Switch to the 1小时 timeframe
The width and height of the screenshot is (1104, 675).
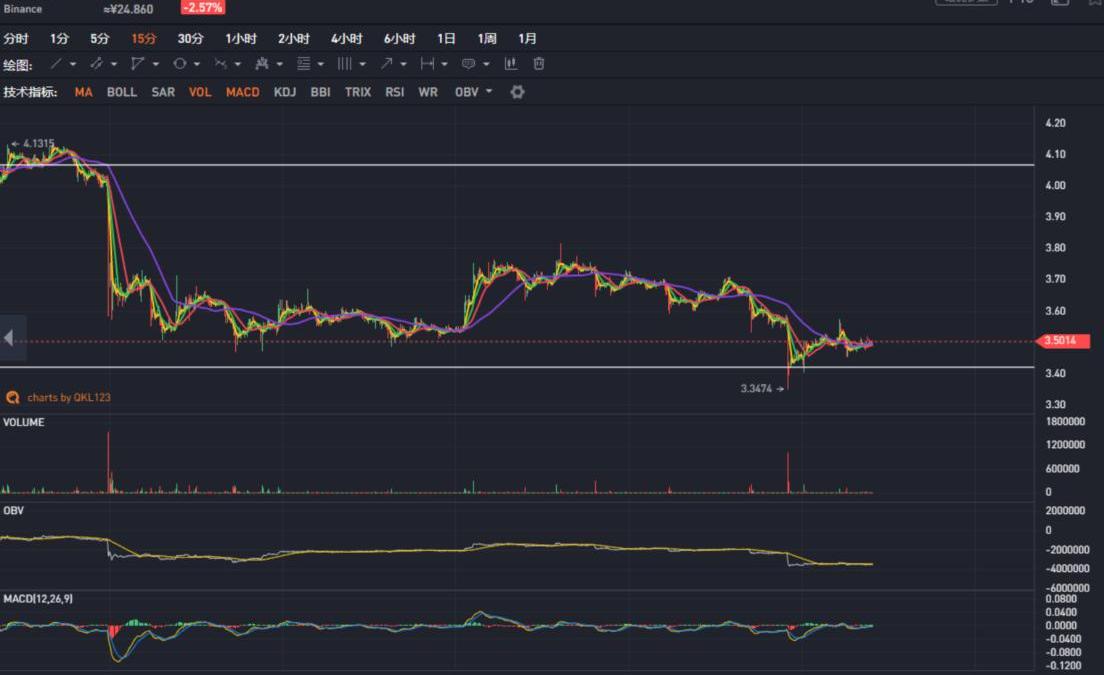point(241,39)
